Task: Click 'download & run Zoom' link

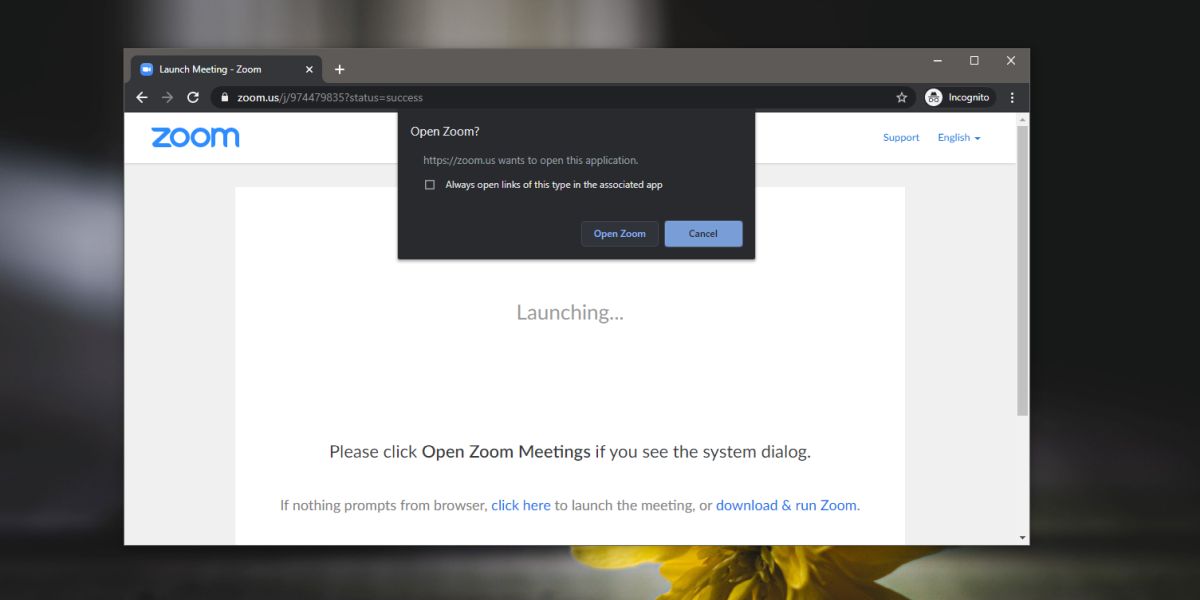Action: 786,505
